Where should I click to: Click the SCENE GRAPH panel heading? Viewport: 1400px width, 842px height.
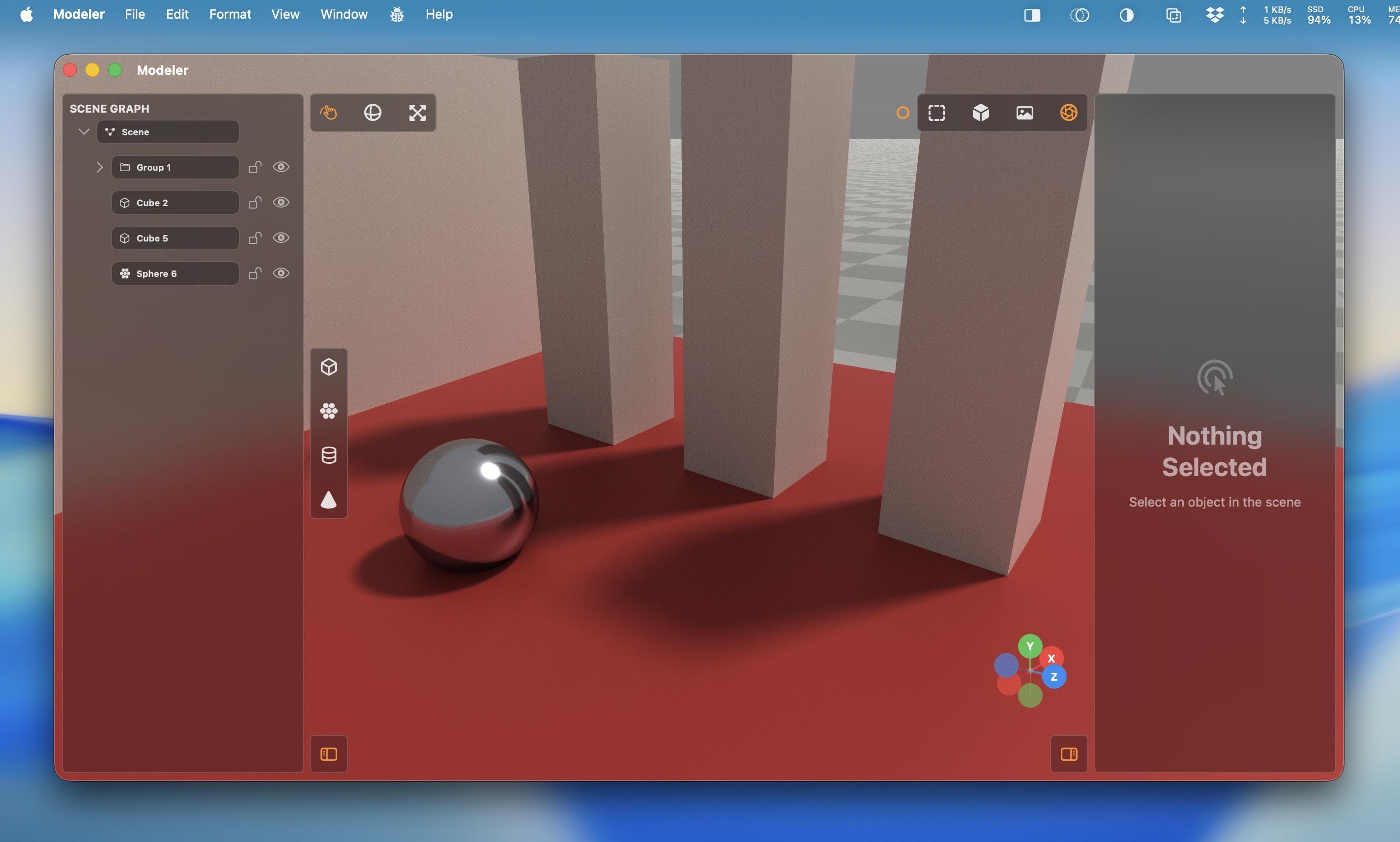pos(110,108)
